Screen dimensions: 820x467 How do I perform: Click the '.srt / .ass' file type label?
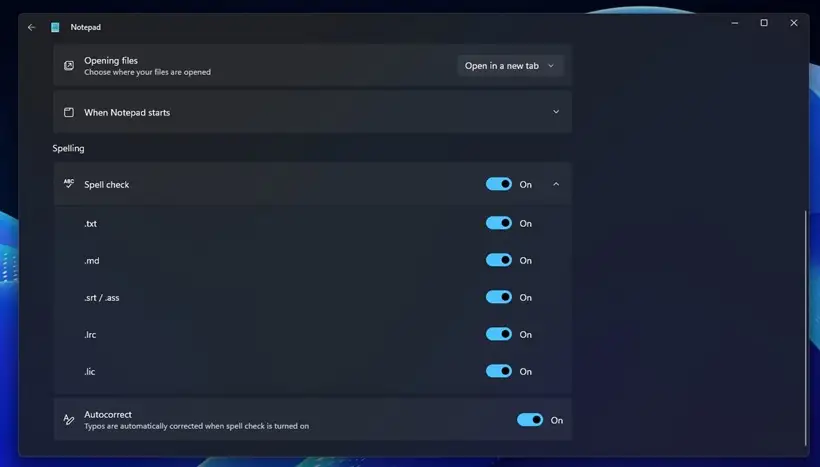point(101,298)
